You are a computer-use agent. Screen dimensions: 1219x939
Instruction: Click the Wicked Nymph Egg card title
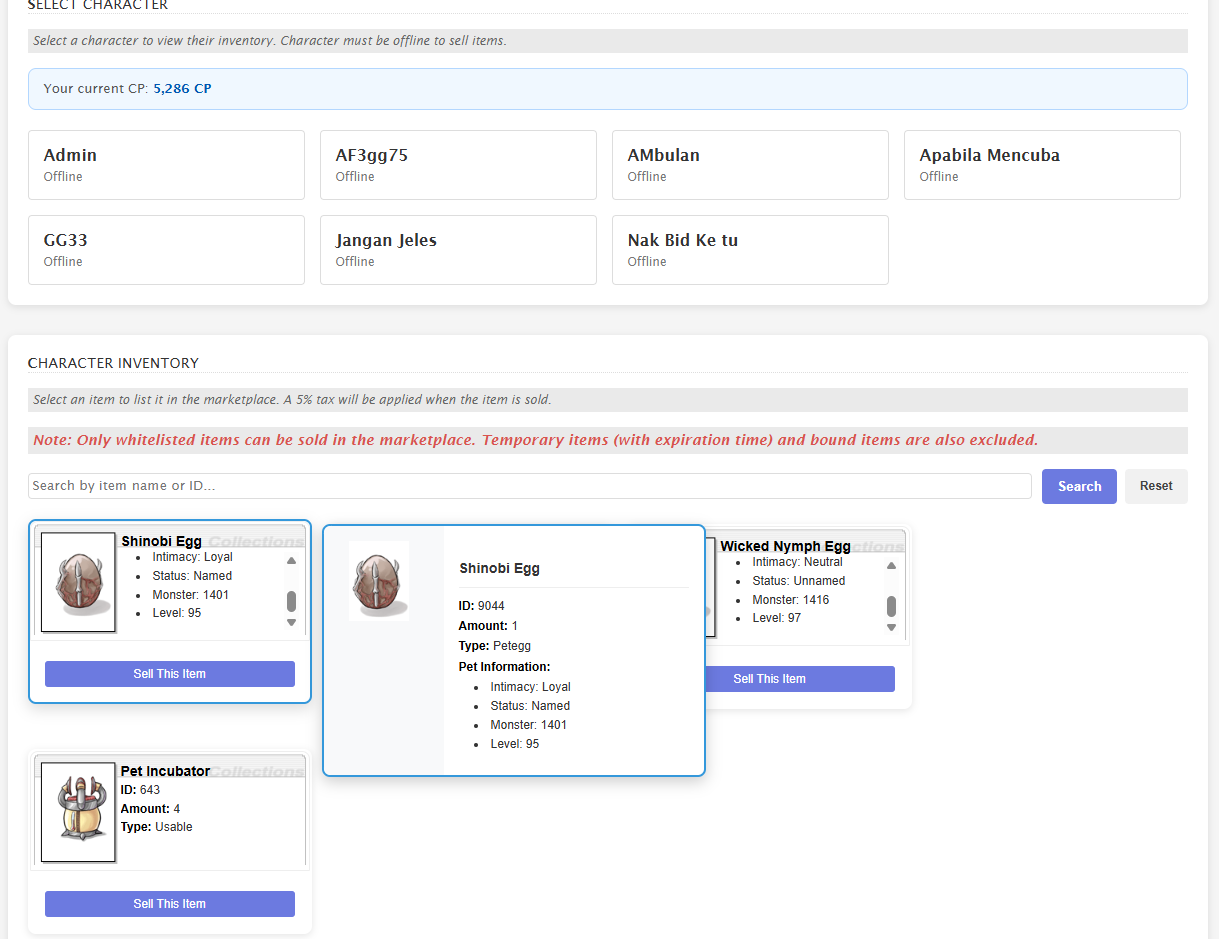[x=785, y=546]
